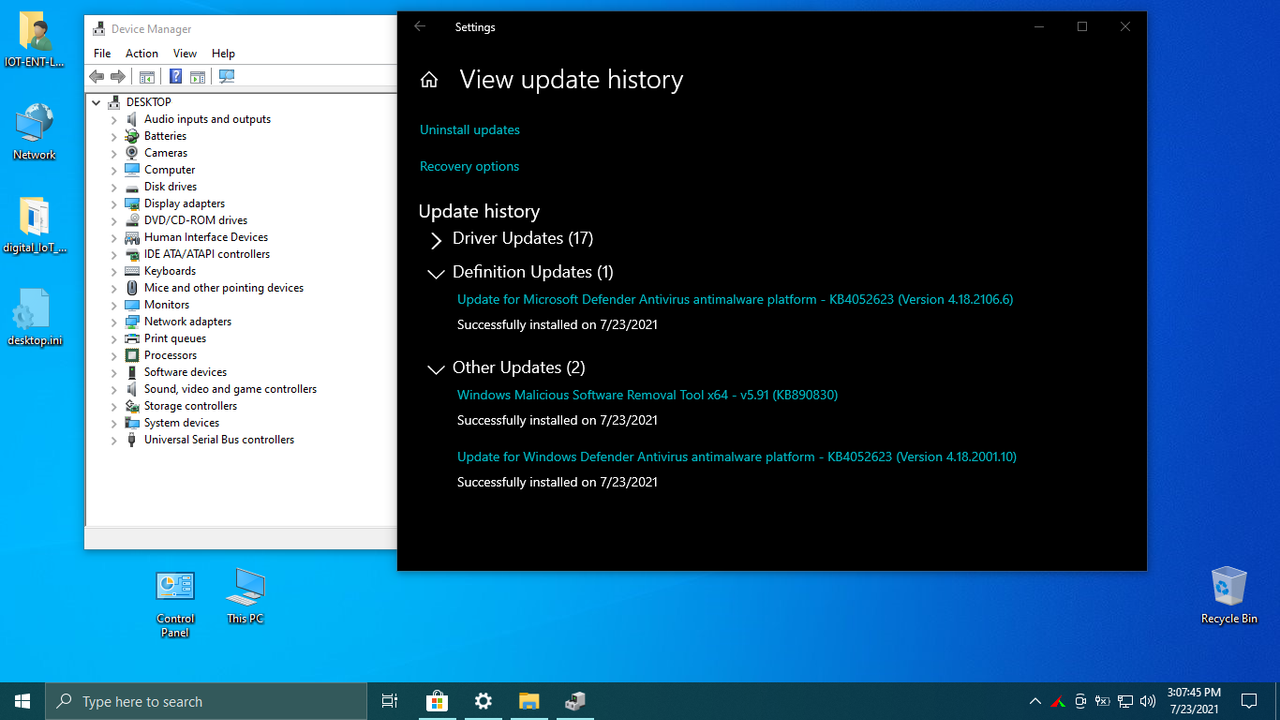The width and height of the screenshot is (1280, 720).
Task: Open Microsoft Defender Antivirus update 4.18.2106.6 link
Action: 735,299
